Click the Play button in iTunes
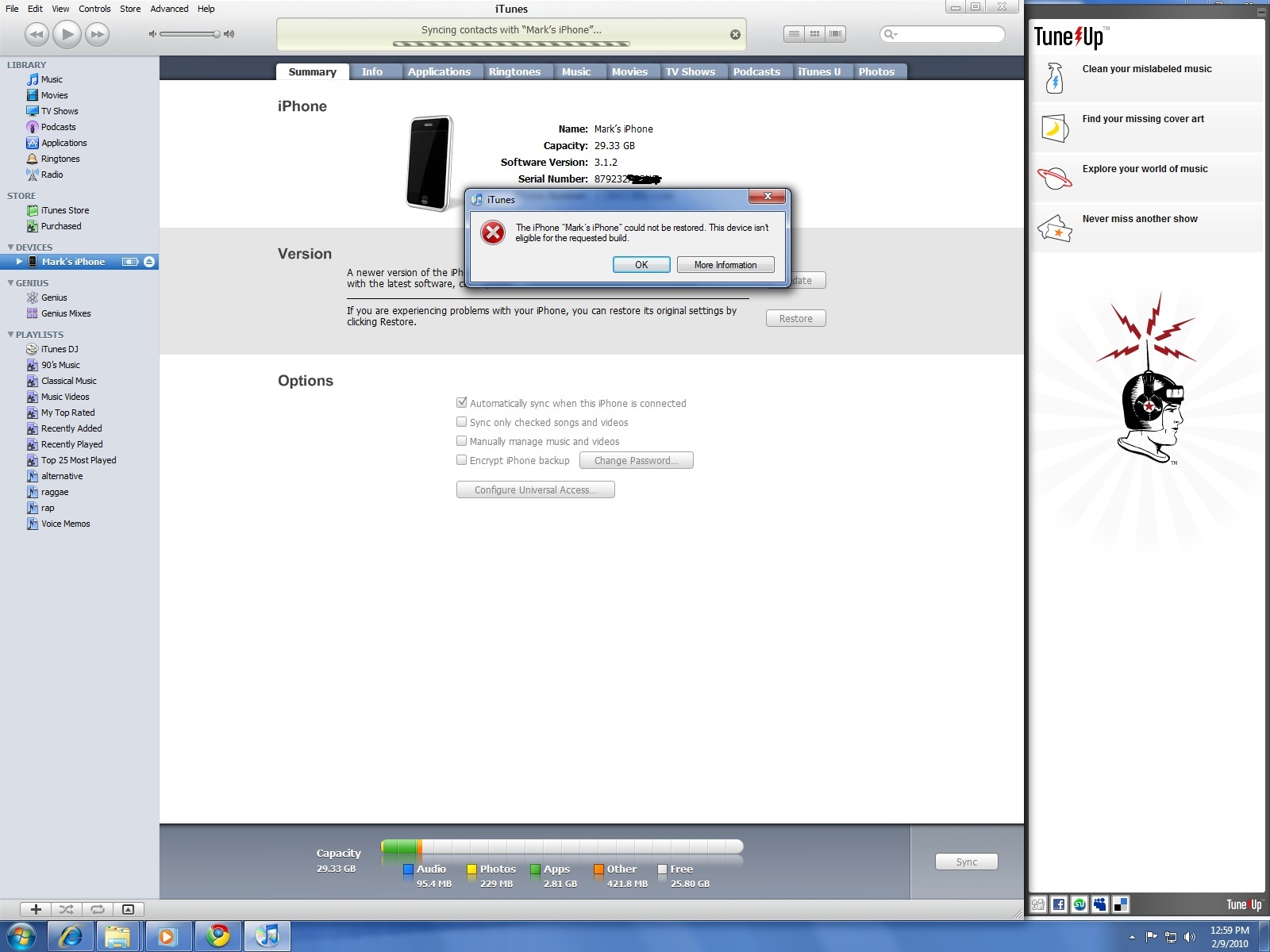Screen dimensions: 1270x952 67,34
